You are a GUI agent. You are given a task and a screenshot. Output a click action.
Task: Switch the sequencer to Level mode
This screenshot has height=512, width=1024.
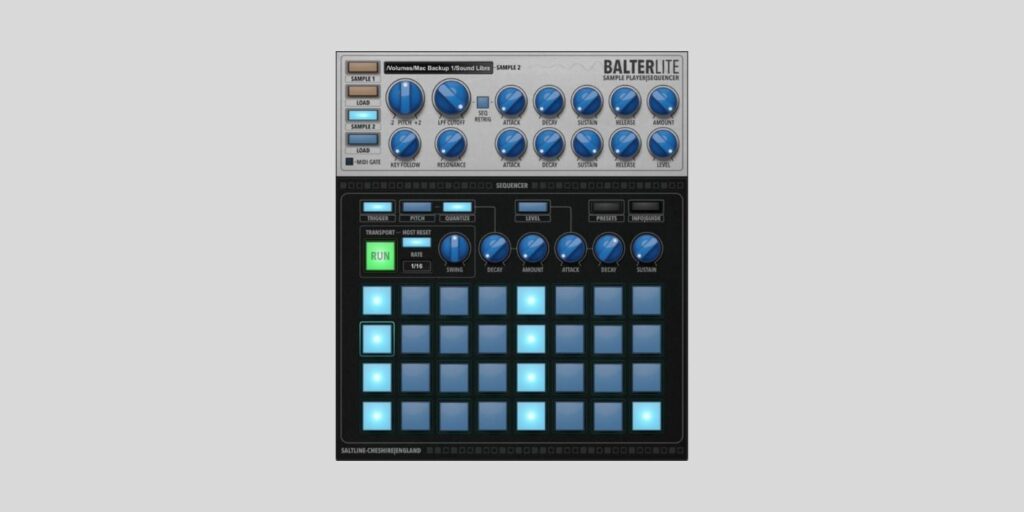tap(533, 207)
